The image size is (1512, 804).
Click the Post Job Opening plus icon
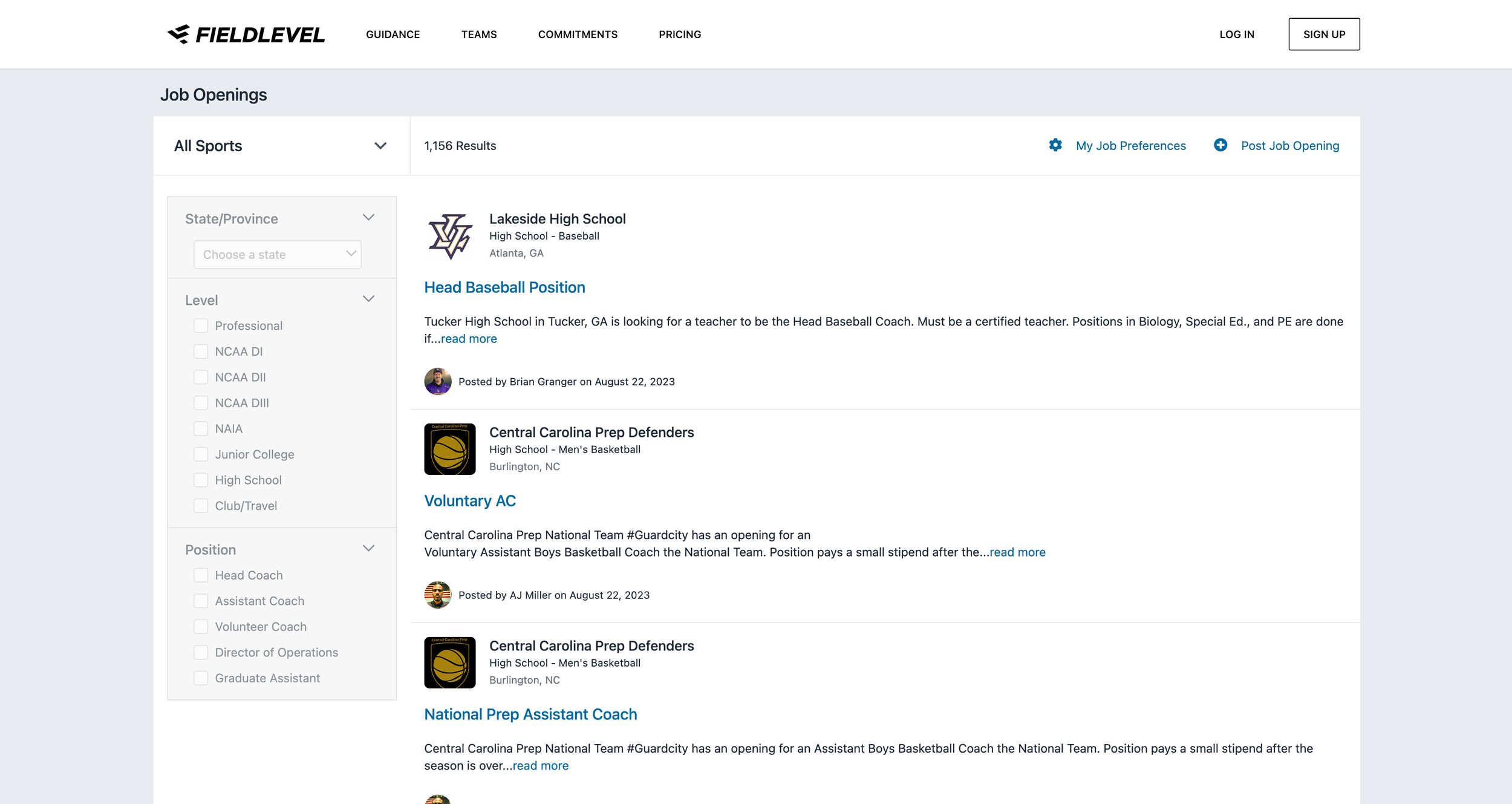tap(1220, 145)
